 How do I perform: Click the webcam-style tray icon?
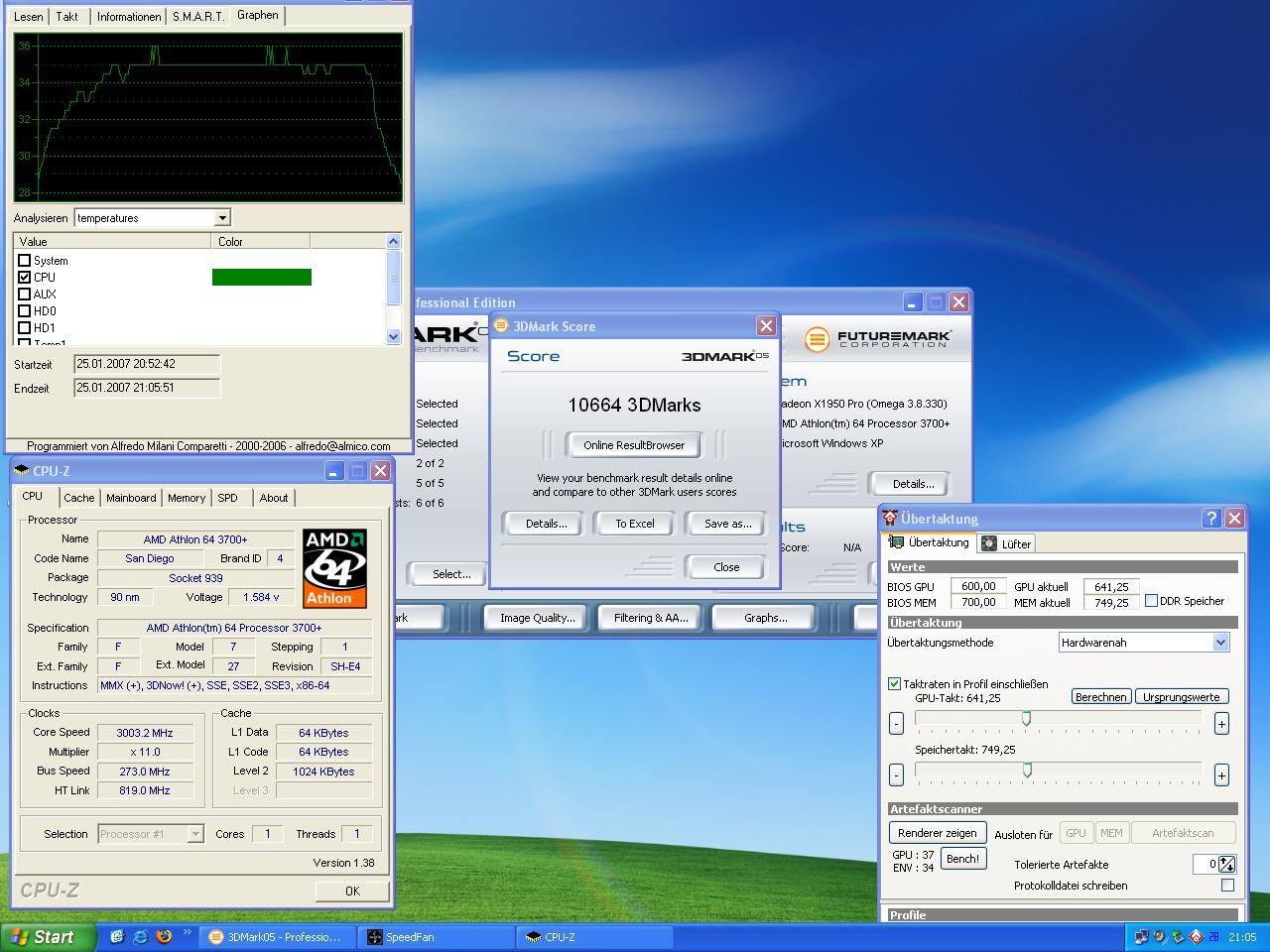point(1160,937)
